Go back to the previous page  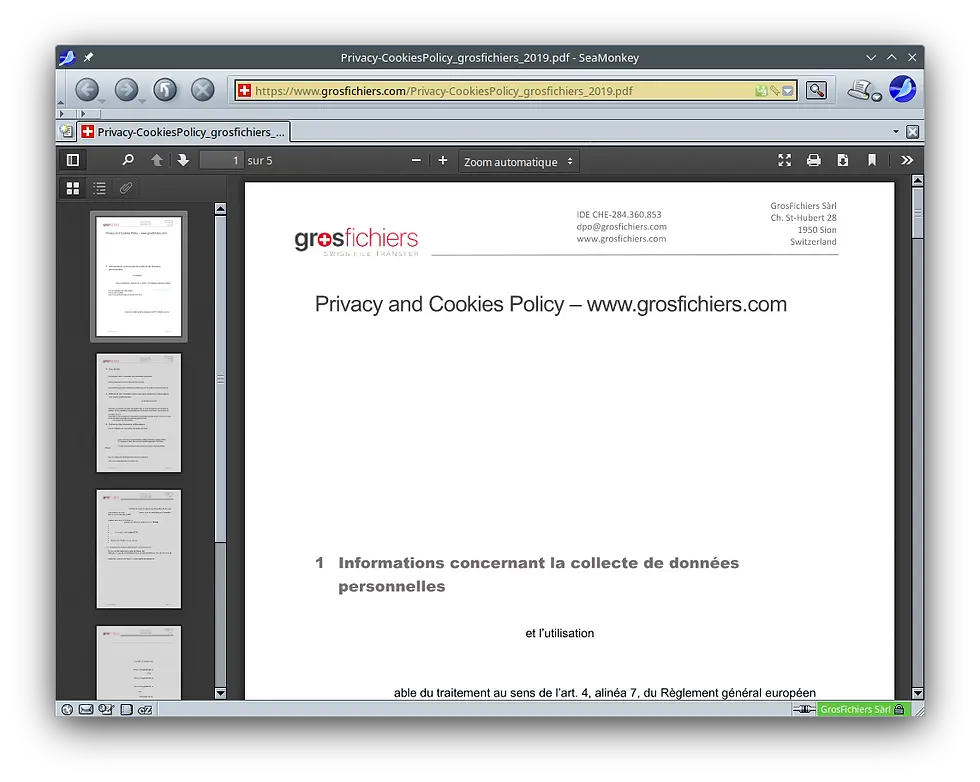87,90
